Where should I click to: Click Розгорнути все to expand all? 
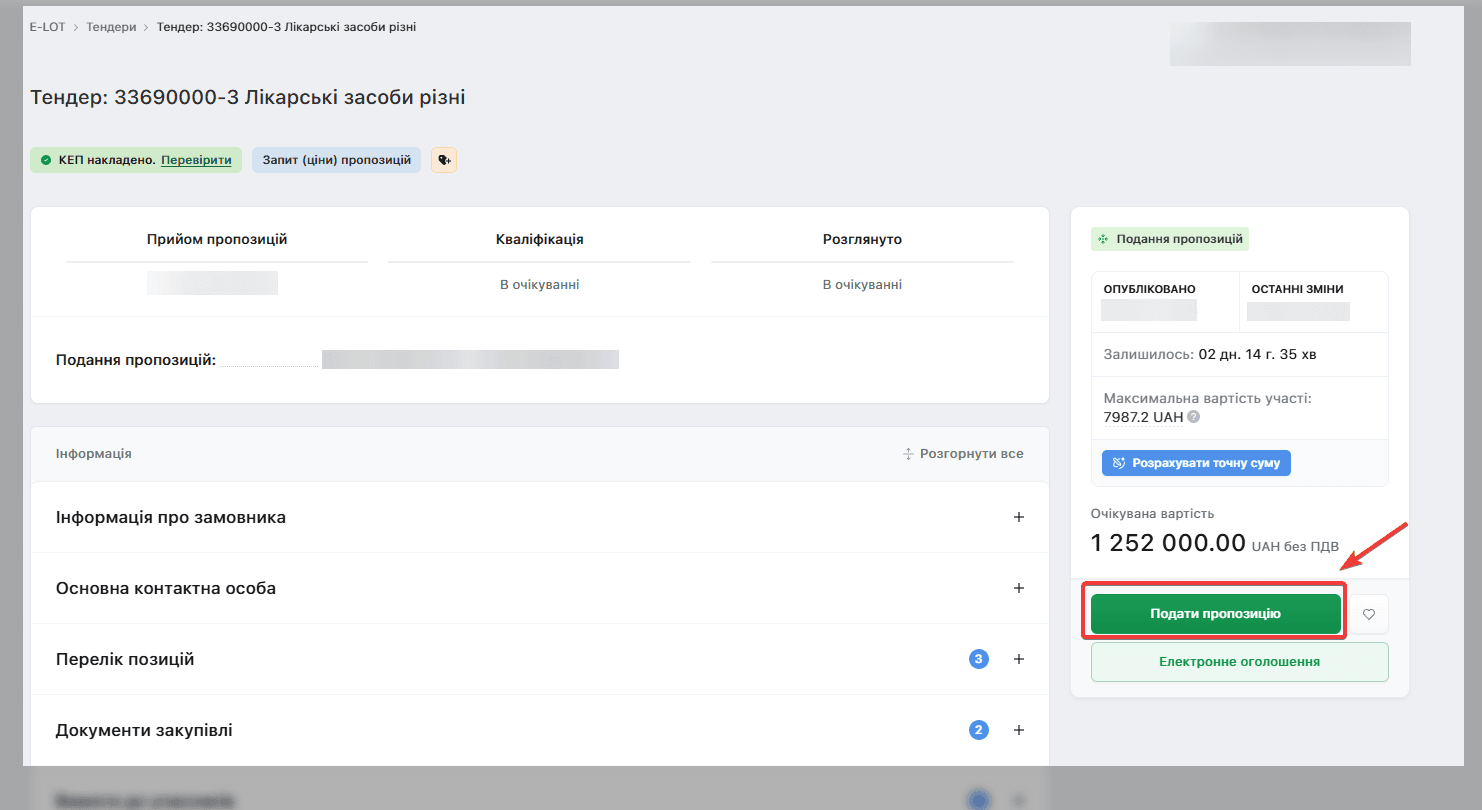(x=963, y=454)
